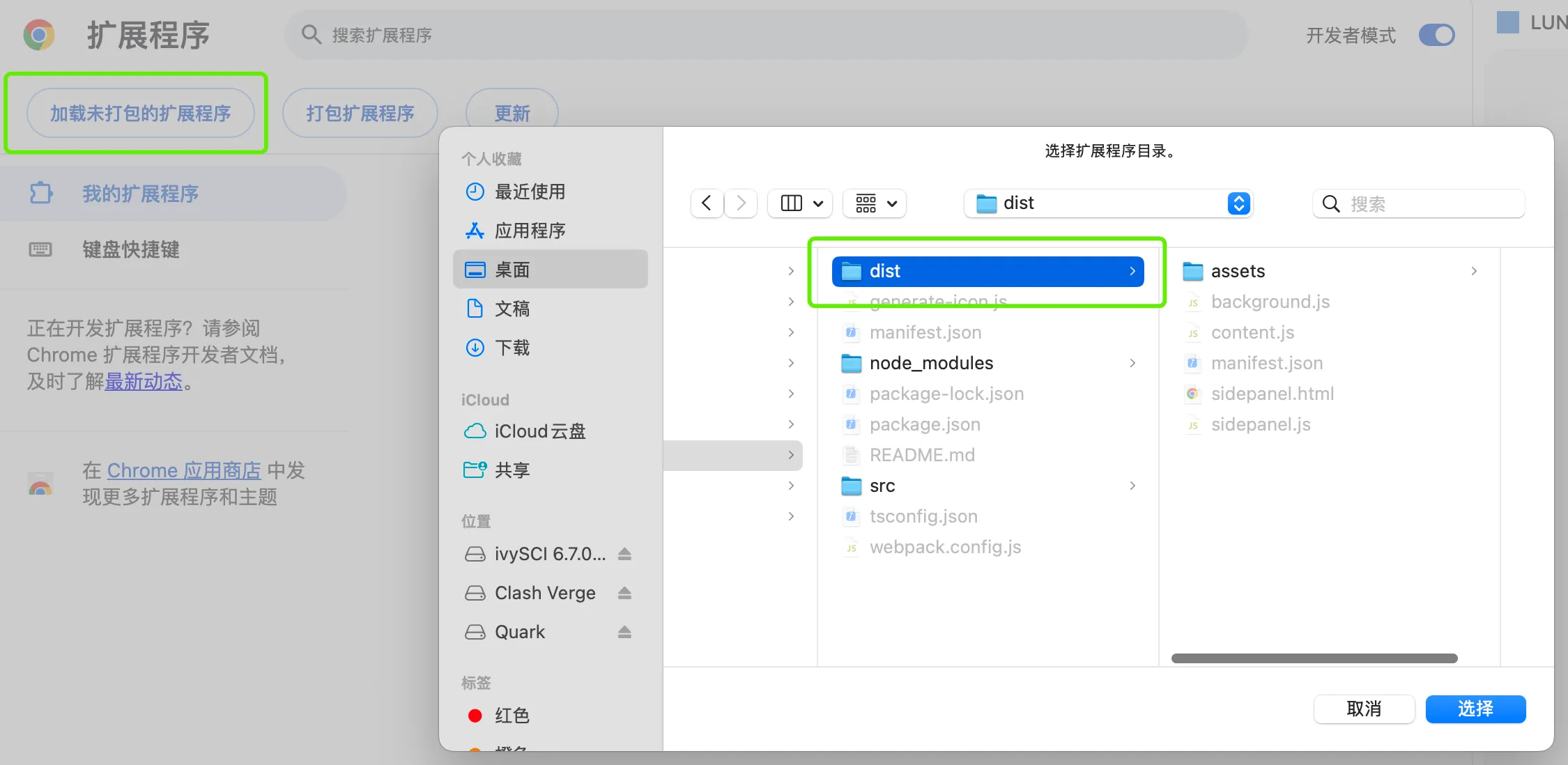Eject the ivySCI volume

[x=624, y=554]
